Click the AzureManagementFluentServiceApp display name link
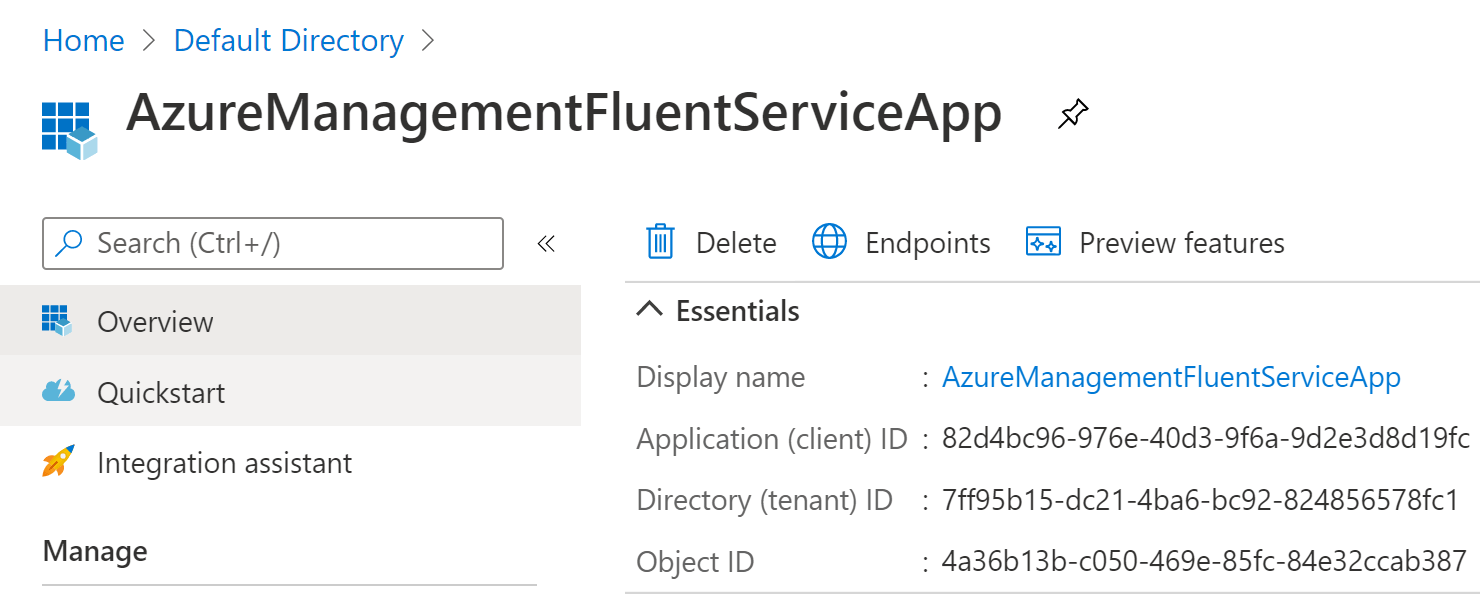Viewport: 1480px width, 597px height. pos(1171,377)
